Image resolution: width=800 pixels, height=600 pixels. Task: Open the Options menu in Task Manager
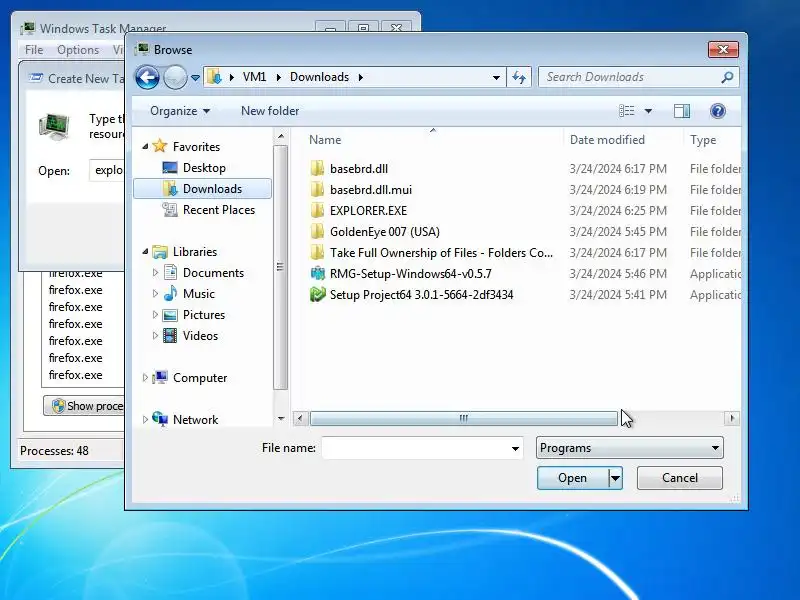coord(78,49)
